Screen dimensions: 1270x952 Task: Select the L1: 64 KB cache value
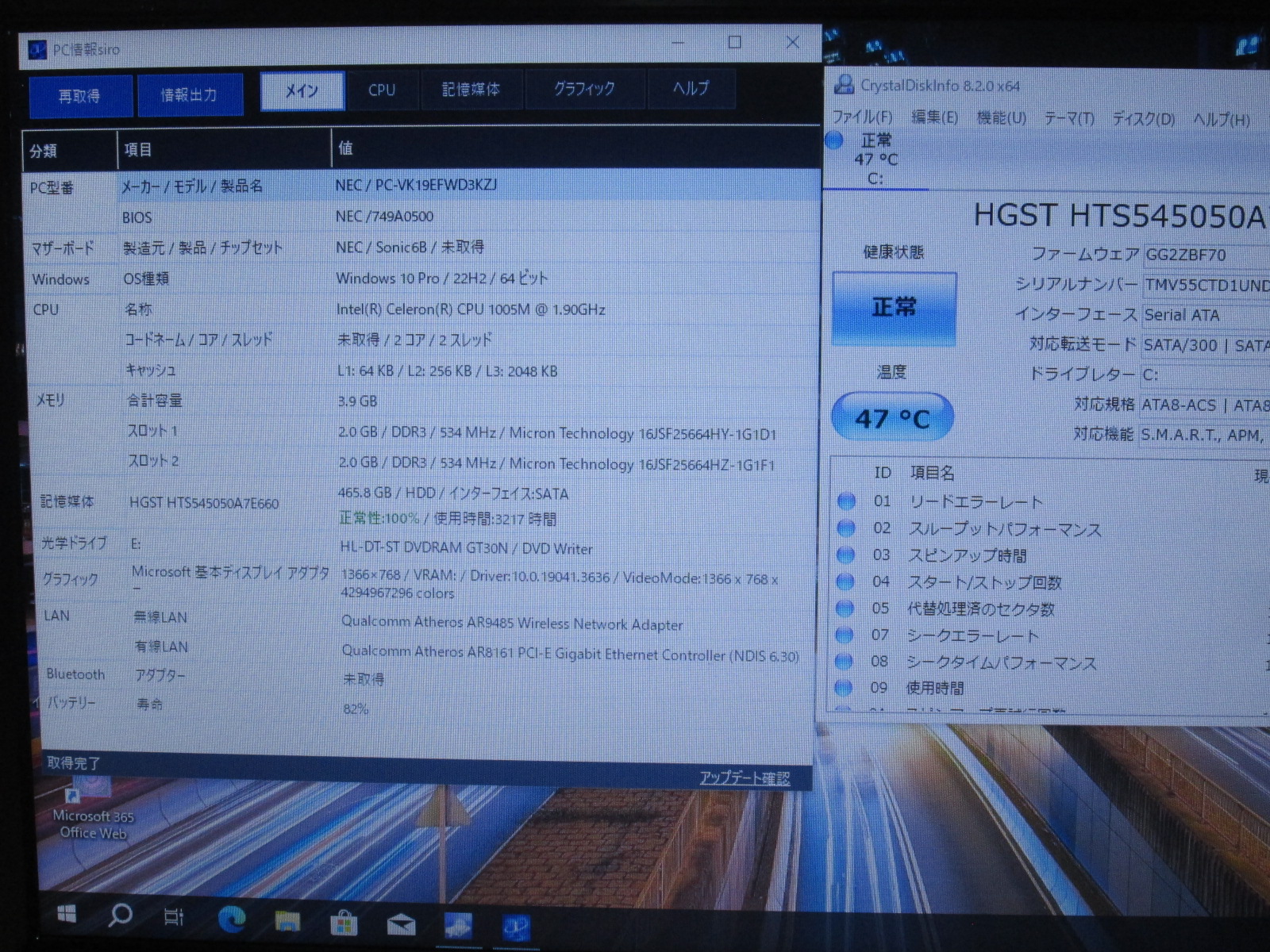point(447,370)
